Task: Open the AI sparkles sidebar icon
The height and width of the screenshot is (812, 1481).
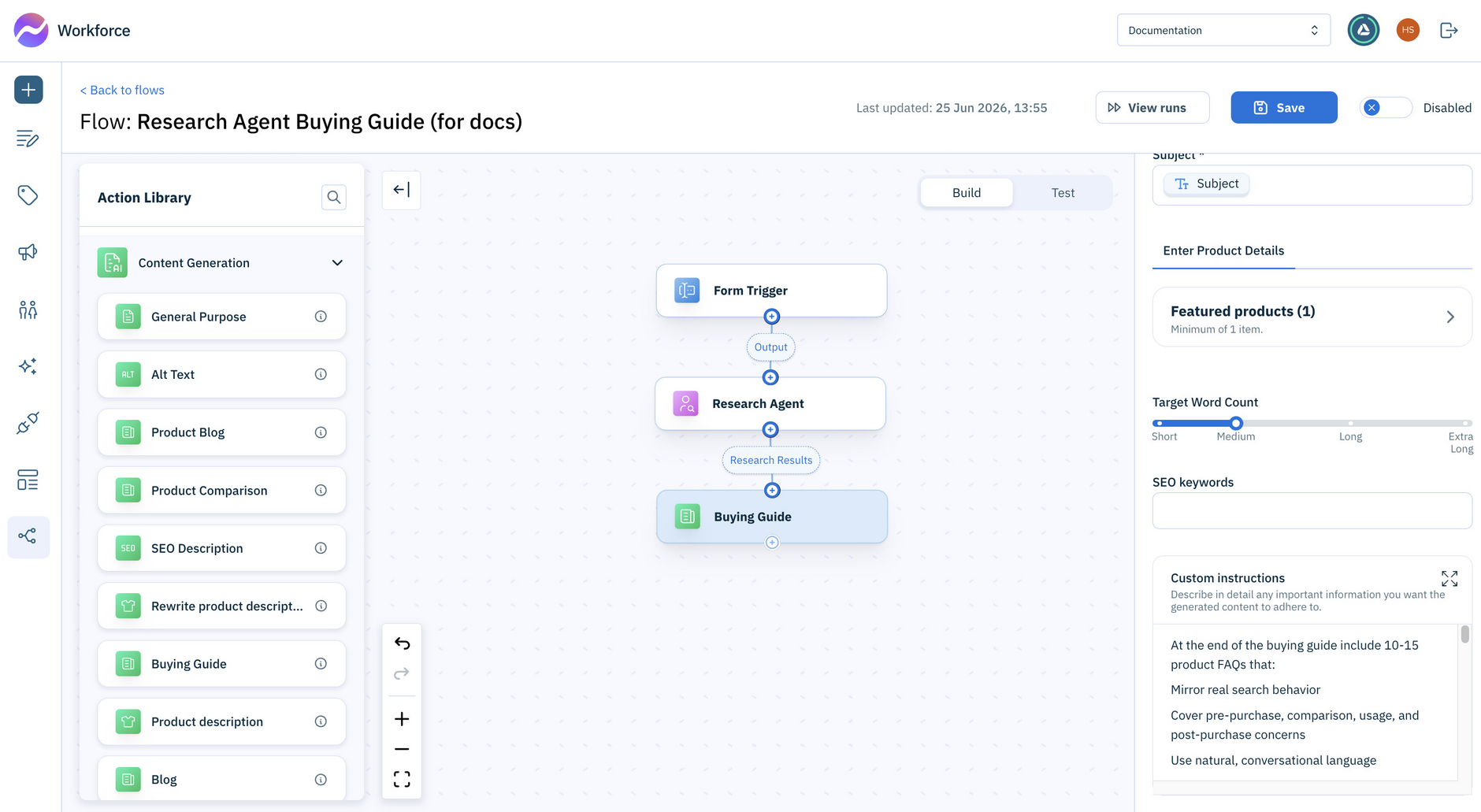Action: (28, 366)
